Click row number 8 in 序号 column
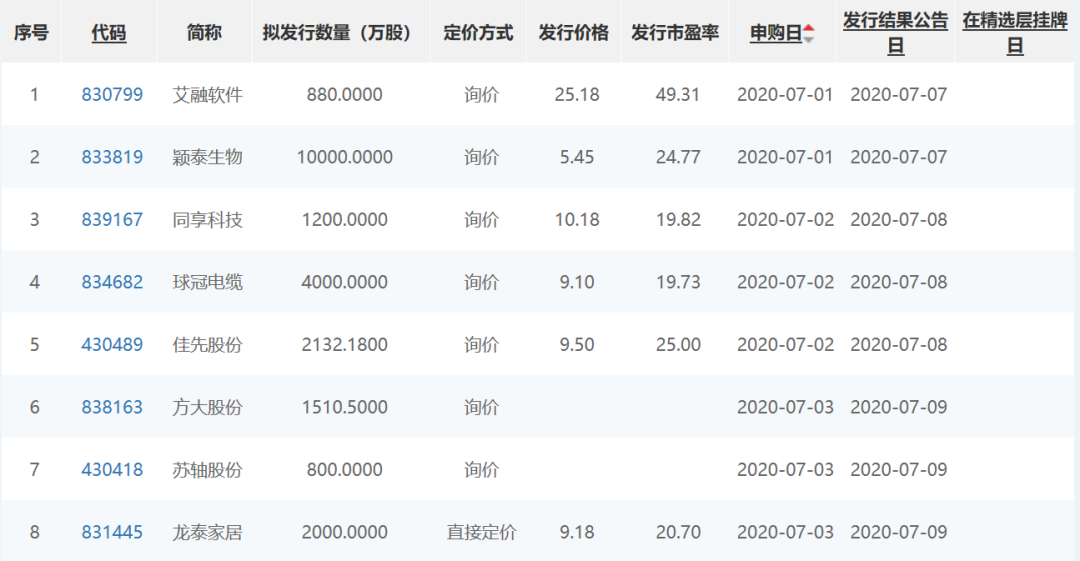Viewport: 1080px width, 561px height. pos(34,532)
